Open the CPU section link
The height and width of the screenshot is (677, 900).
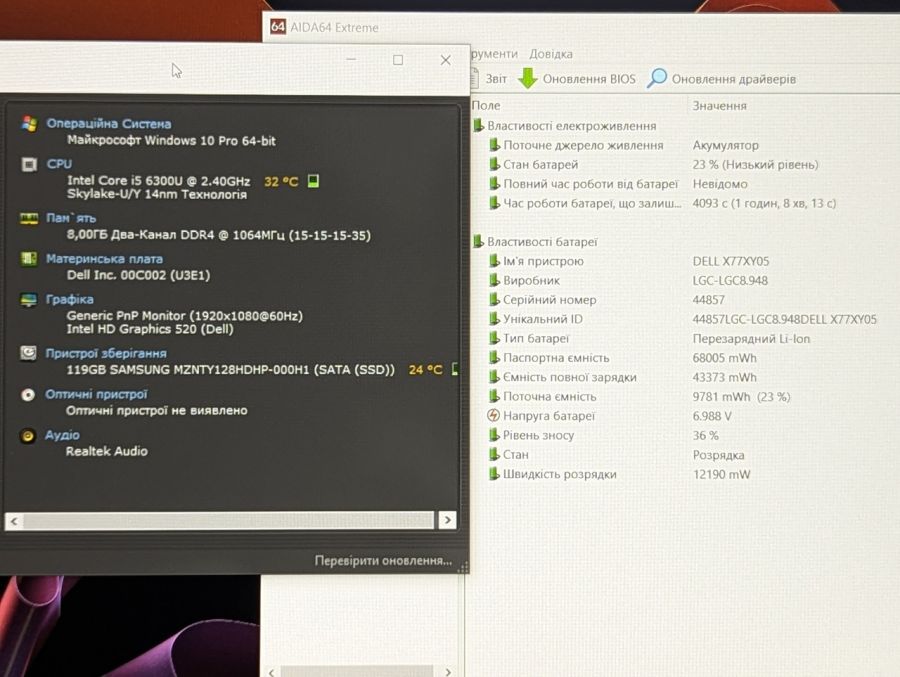coord(59,164)
